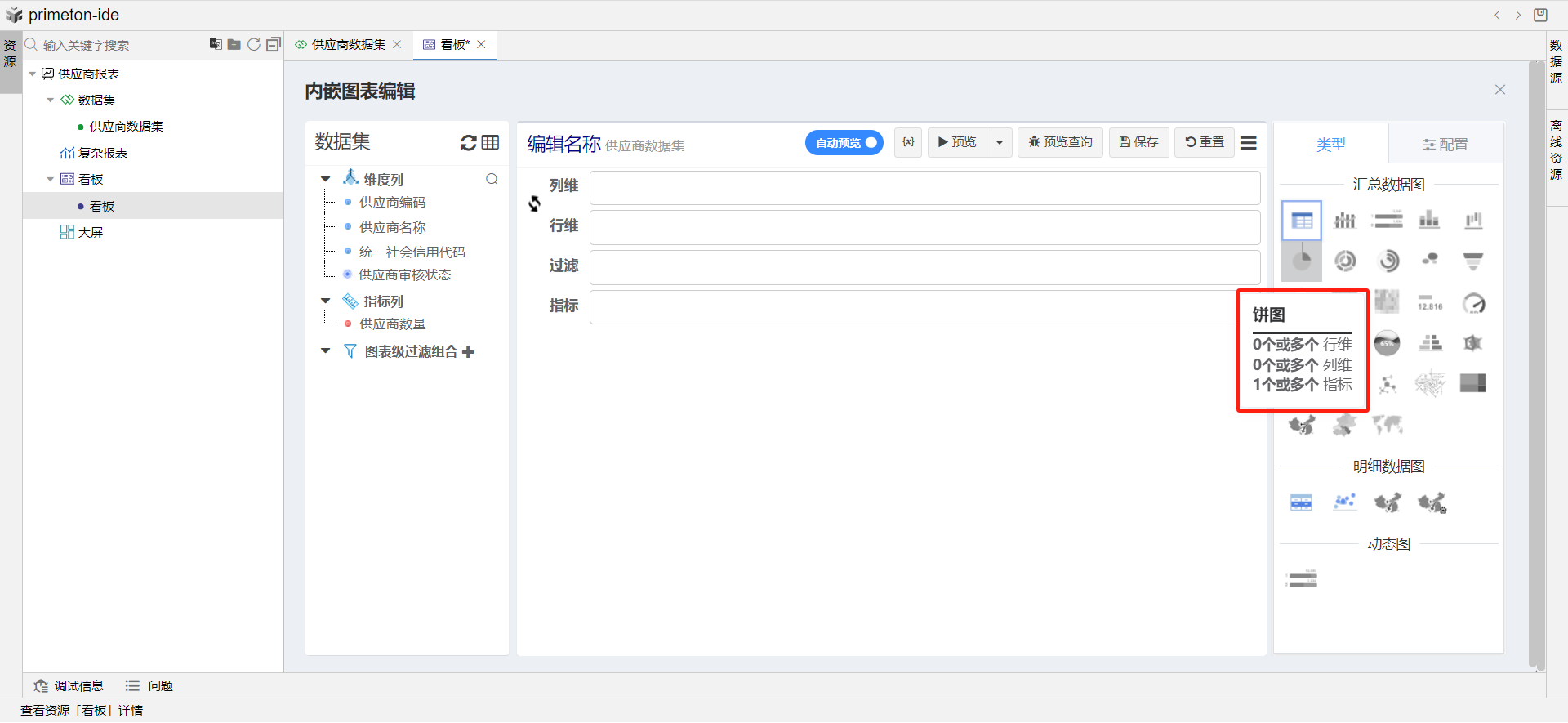Image resolution: width=1568 pixels, height=723 pixels.
Task: Click into the 列维 input field
Action: tap(924, 188)
